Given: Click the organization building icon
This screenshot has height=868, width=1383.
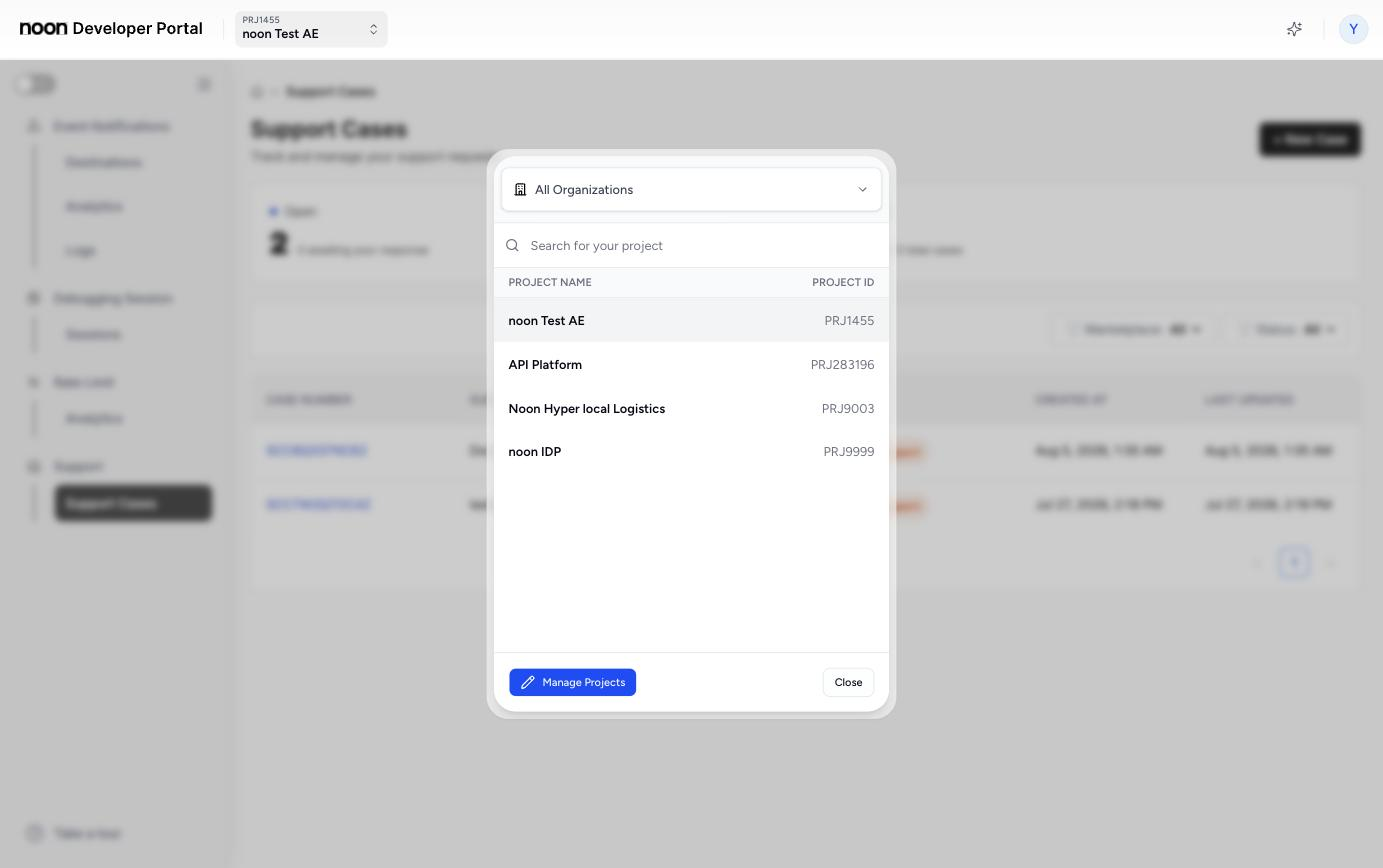Looking at the screenshot, I should point(520,189).
